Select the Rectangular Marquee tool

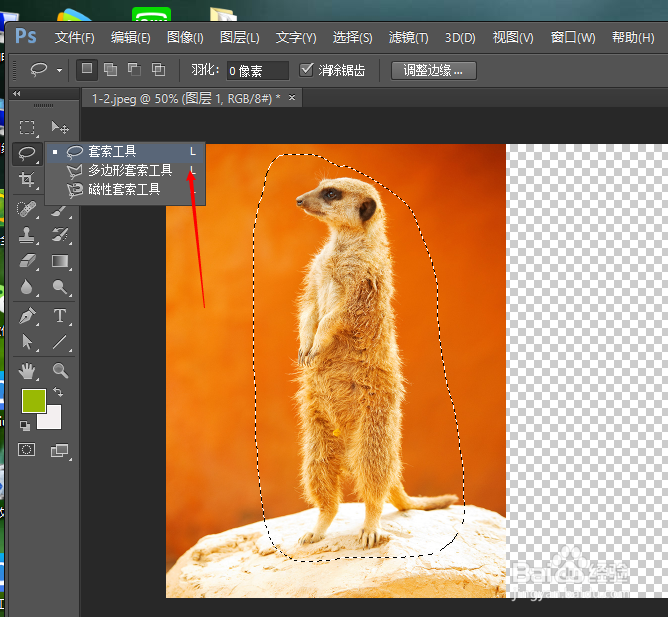point(27,127)
